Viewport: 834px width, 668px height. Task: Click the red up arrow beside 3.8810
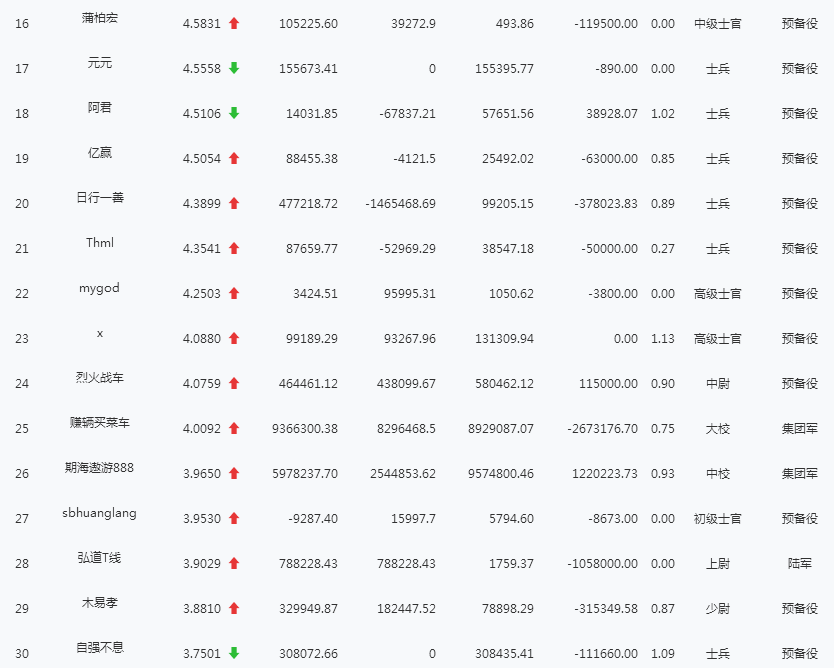234,608
